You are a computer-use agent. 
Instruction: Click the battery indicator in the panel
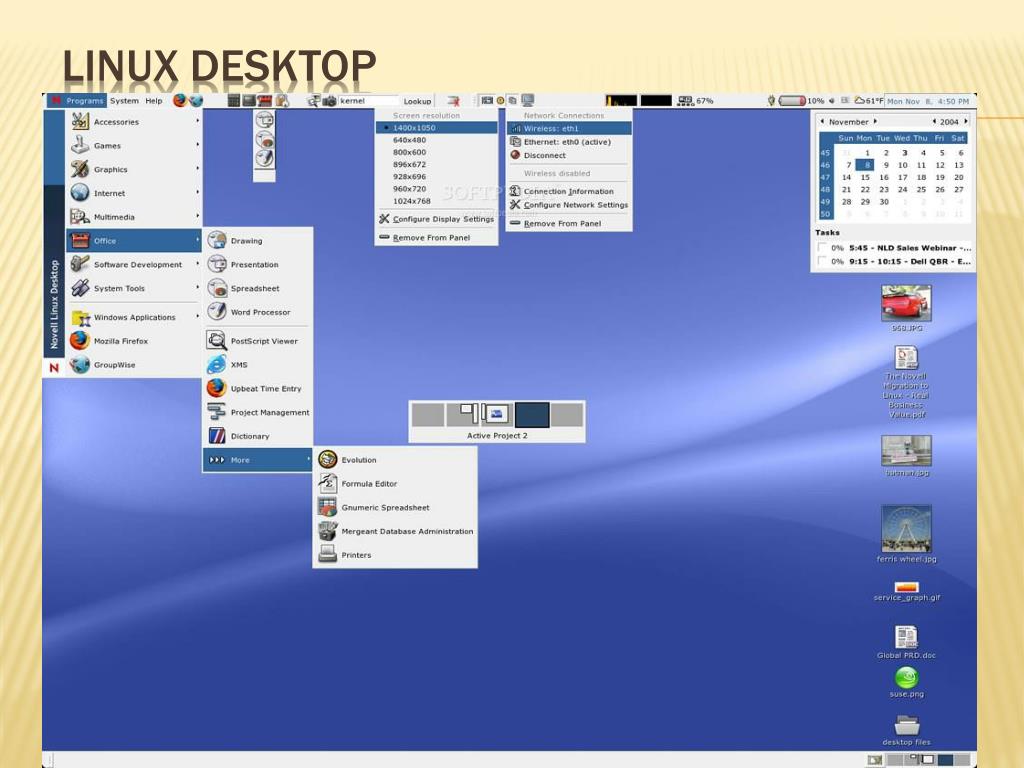click(793, 101)
